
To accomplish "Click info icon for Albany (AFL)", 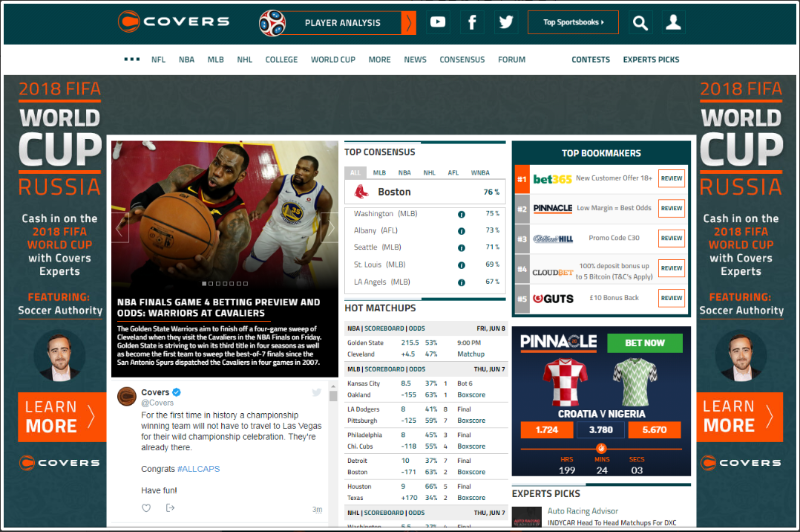I will pyautogui.click(x=461, y=231).
